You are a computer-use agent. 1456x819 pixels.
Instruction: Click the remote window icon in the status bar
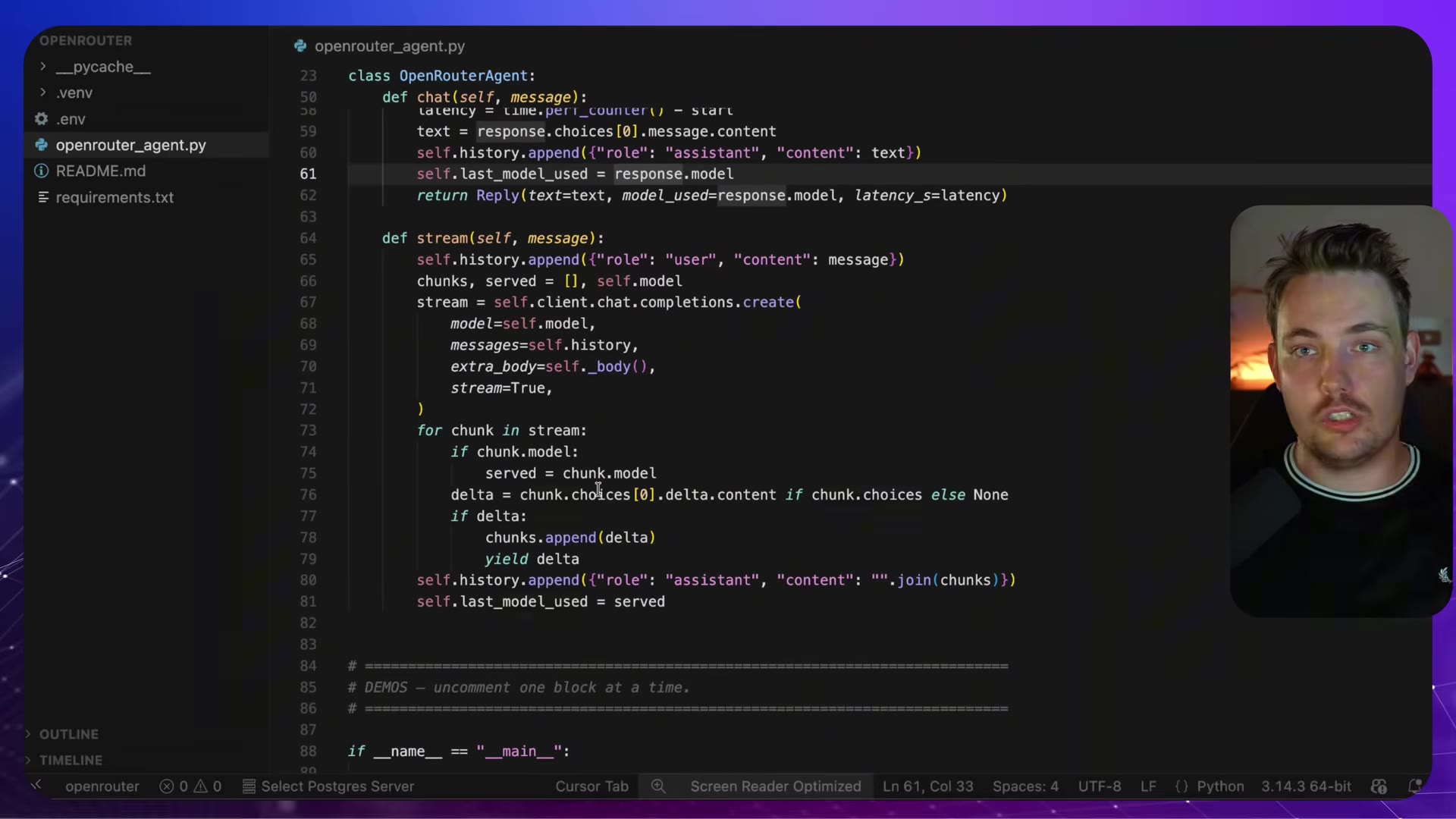coord(36,786)
